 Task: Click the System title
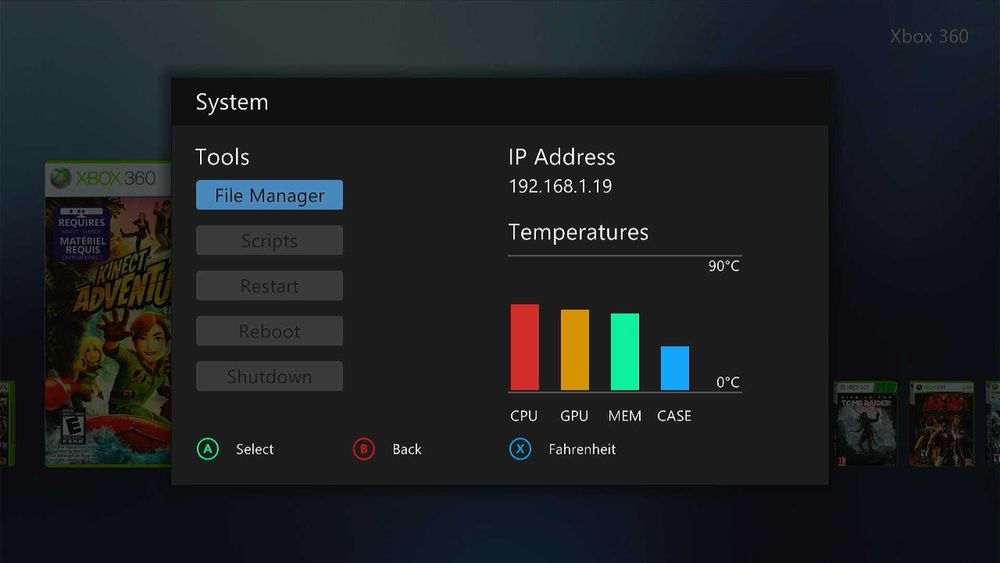(232, 102)
